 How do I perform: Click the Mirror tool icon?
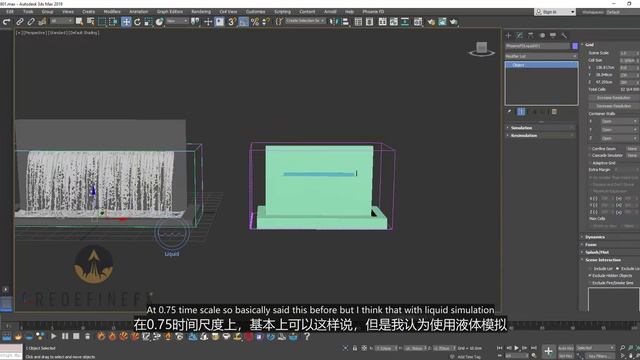[334, 22]
